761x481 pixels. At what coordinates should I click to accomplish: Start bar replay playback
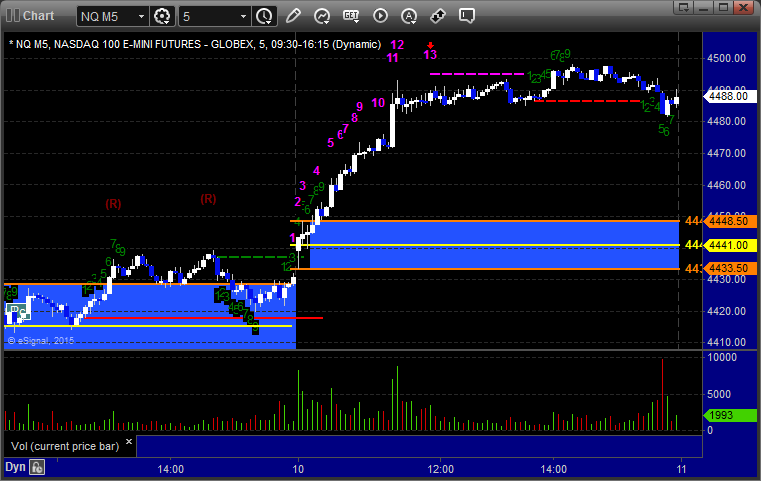(380, 16)
